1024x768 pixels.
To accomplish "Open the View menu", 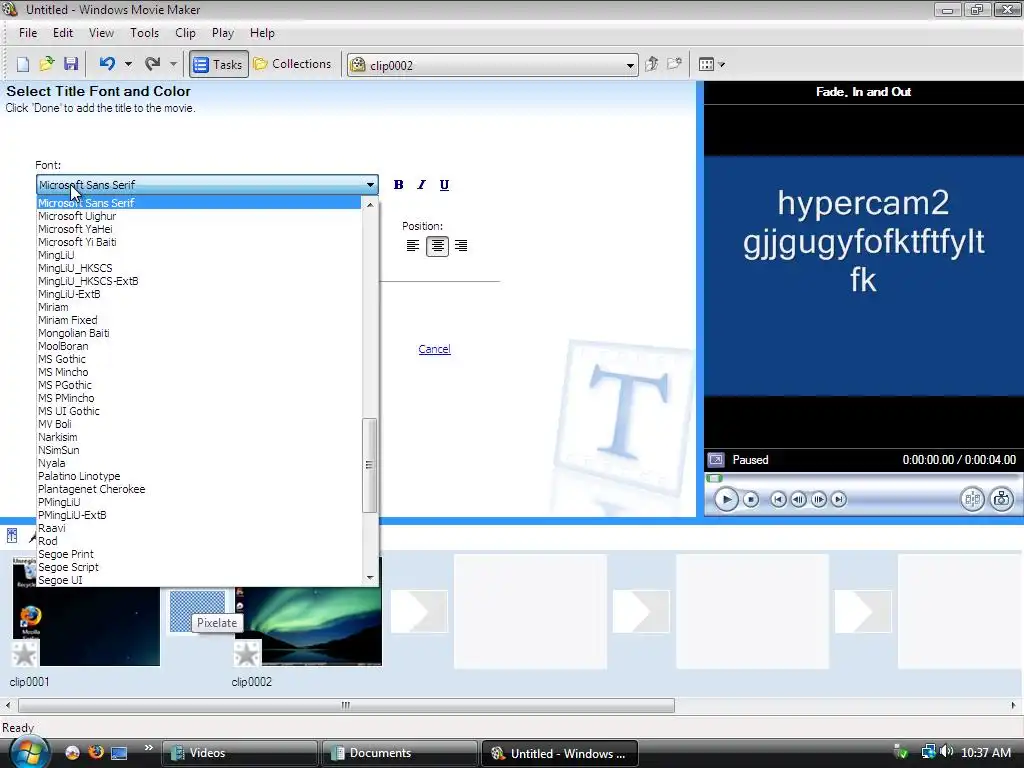I will pos(101,33).
